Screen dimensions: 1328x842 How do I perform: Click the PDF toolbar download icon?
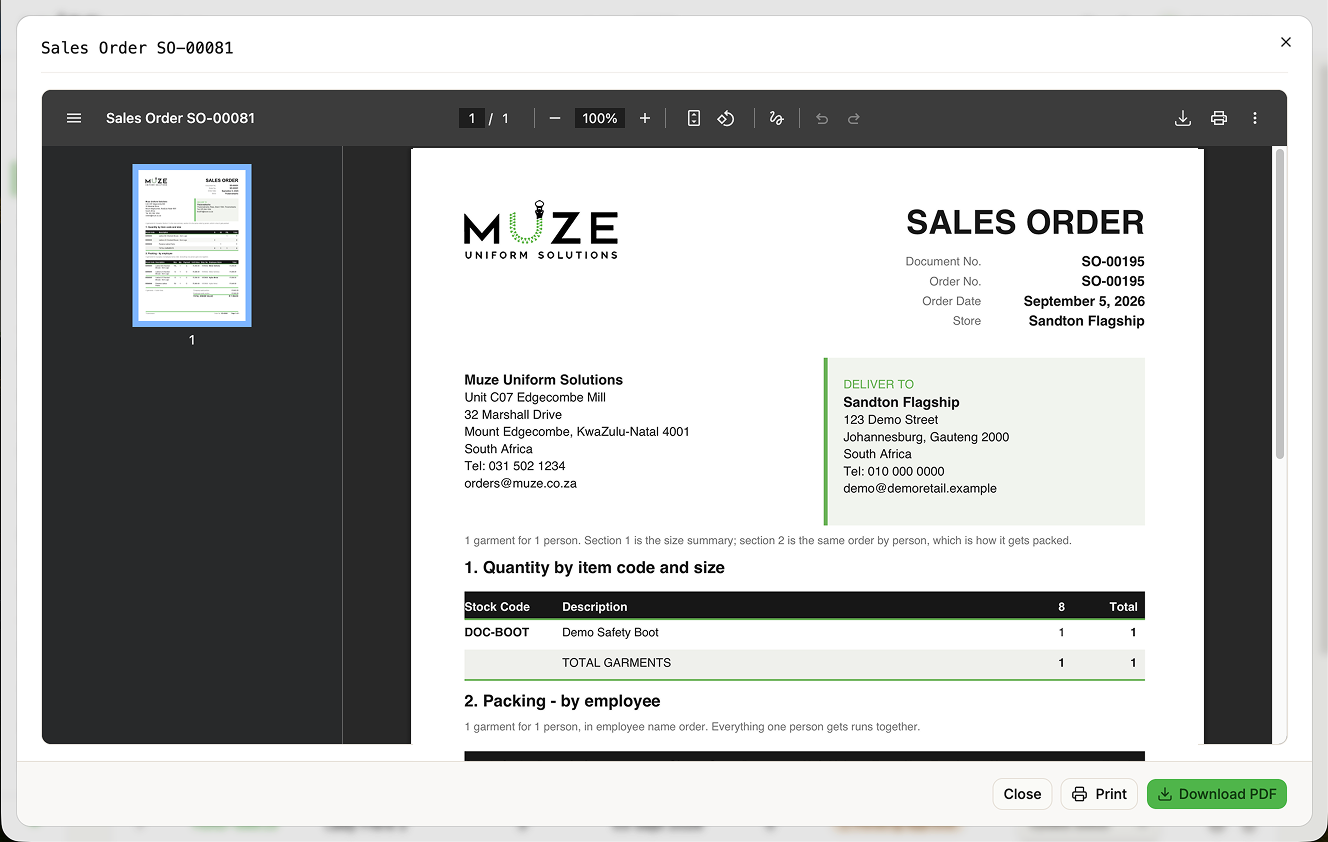[x=1183, y=118]
